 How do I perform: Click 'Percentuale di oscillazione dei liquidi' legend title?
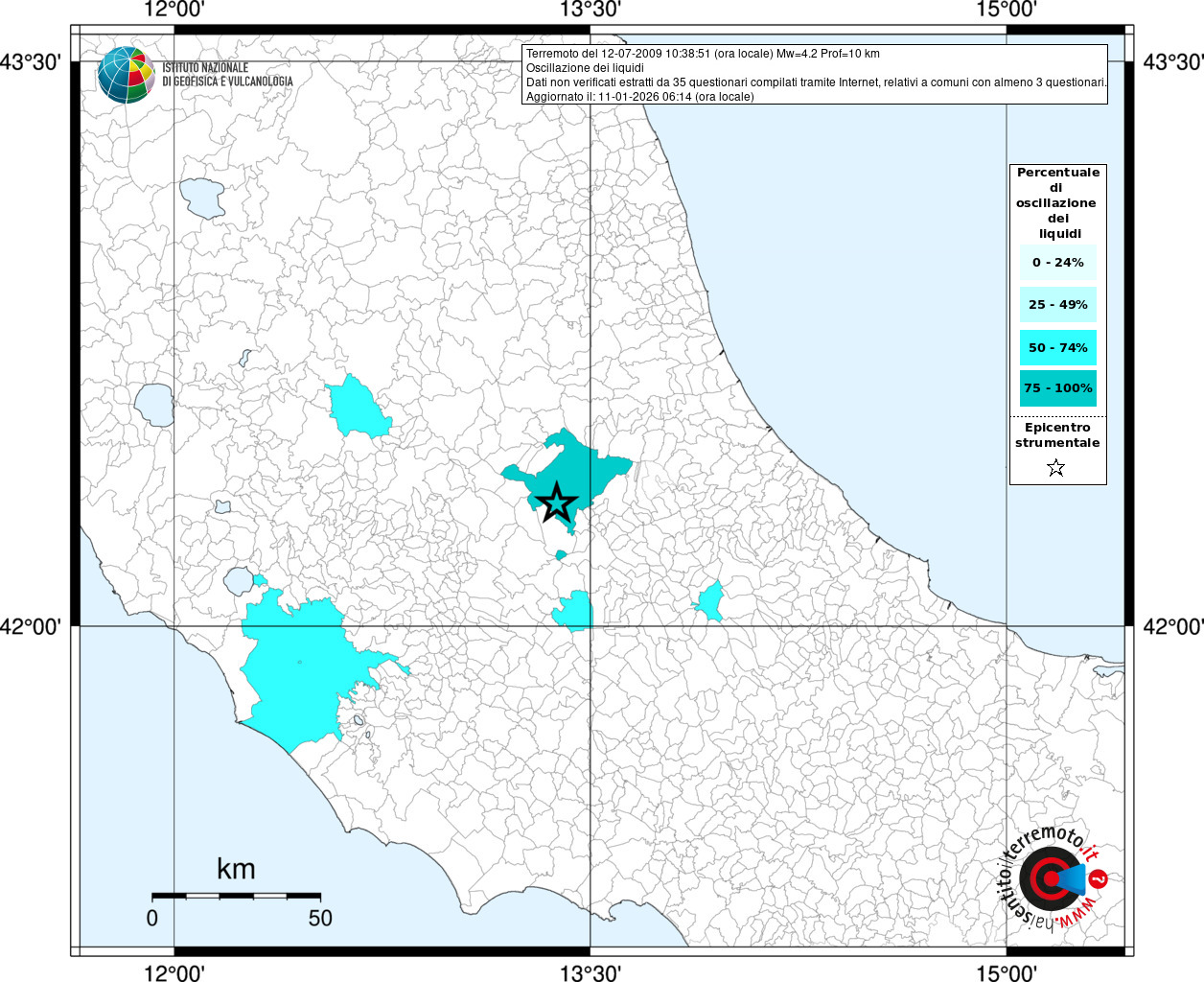(1057, 203)
